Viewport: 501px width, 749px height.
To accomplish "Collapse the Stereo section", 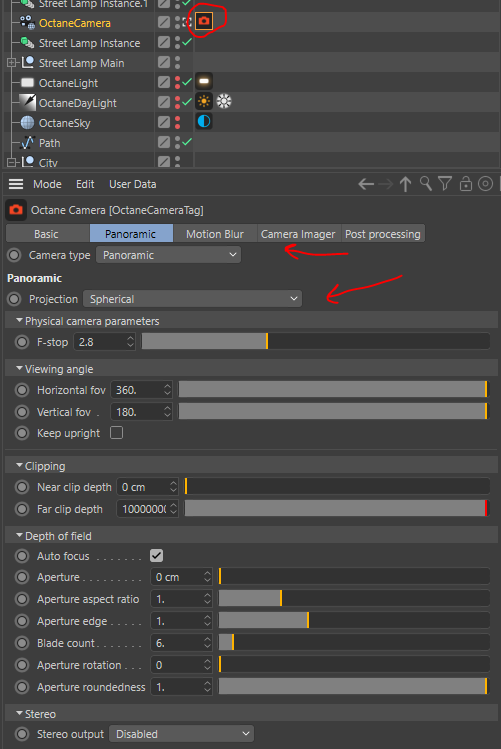I will (19, 713).
